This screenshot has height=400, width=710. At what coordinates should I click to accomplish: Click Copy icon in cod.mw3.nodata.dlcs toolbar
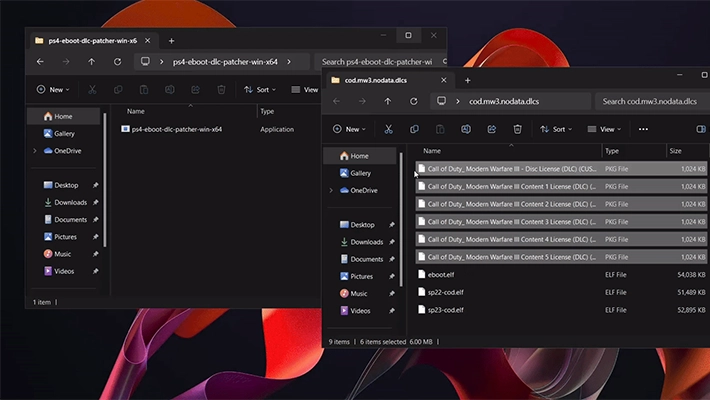tap(414, 129)
